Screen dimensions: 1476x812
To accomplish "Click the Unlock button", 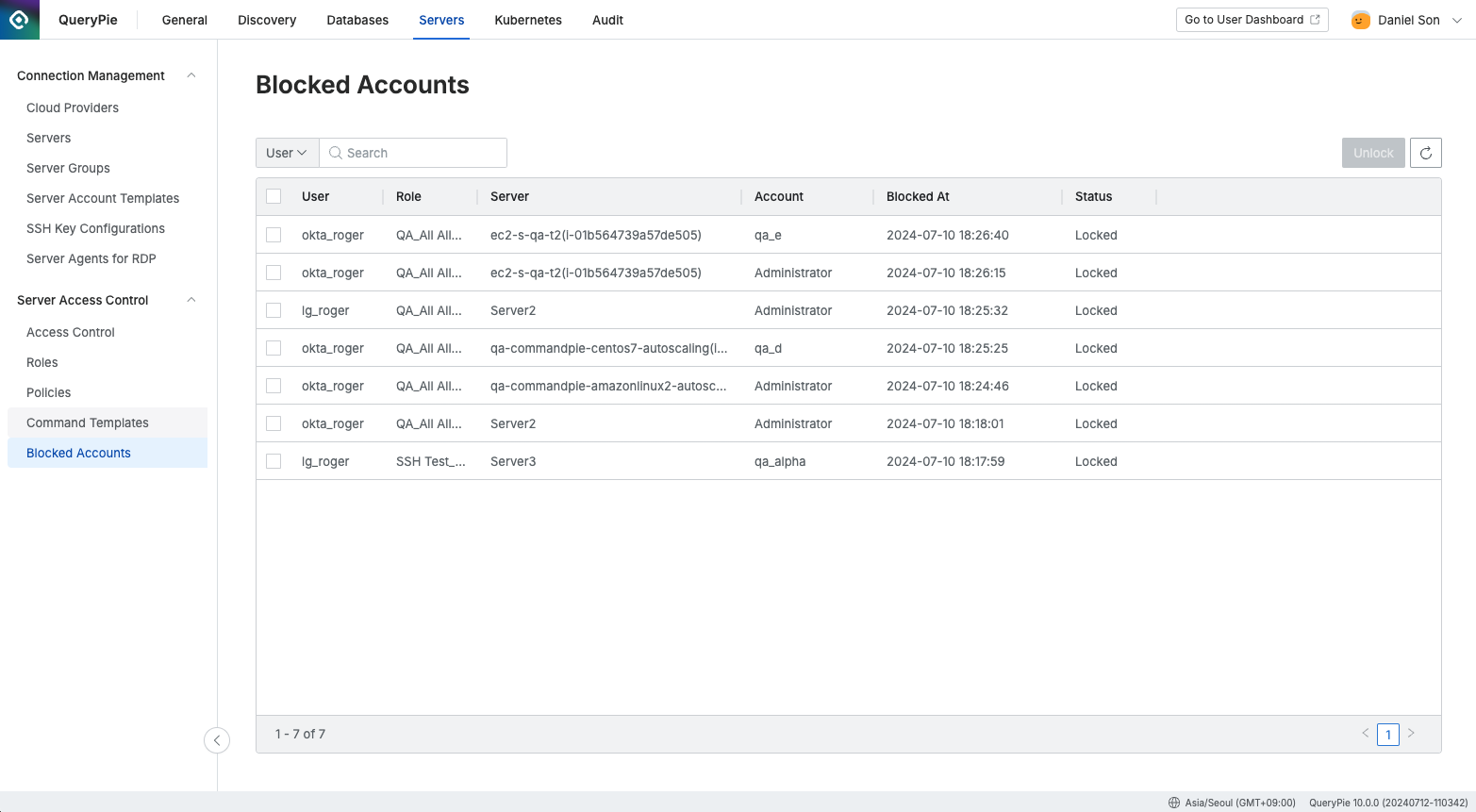I will [1373, 153].
